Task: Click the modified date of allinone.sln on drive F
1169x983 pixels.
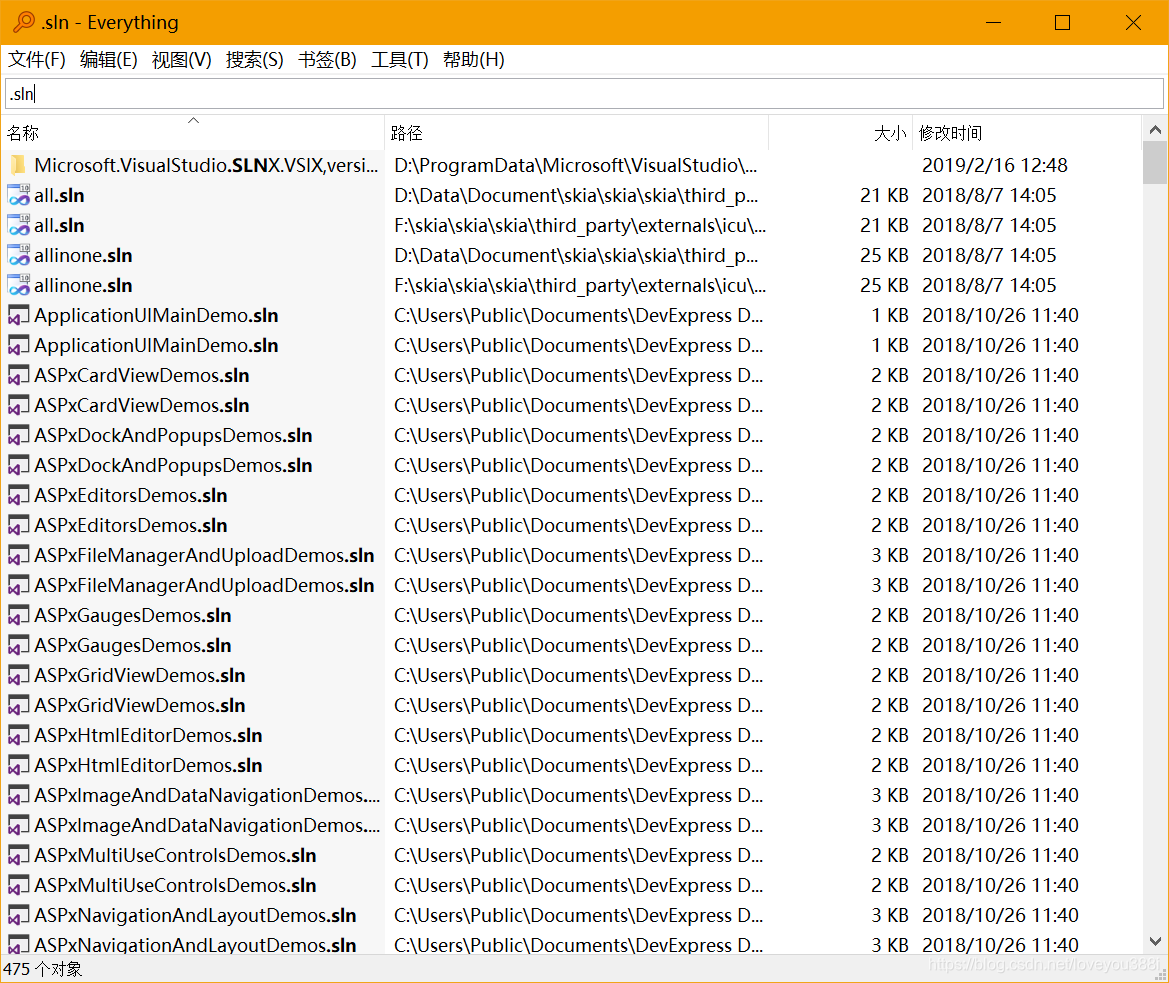Action: (x=989, y=285)
